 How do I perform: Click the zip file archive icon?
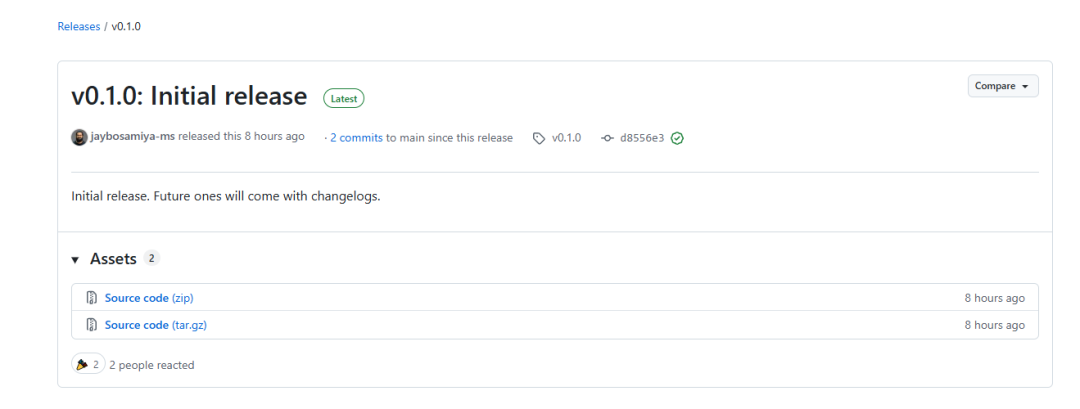91,297
